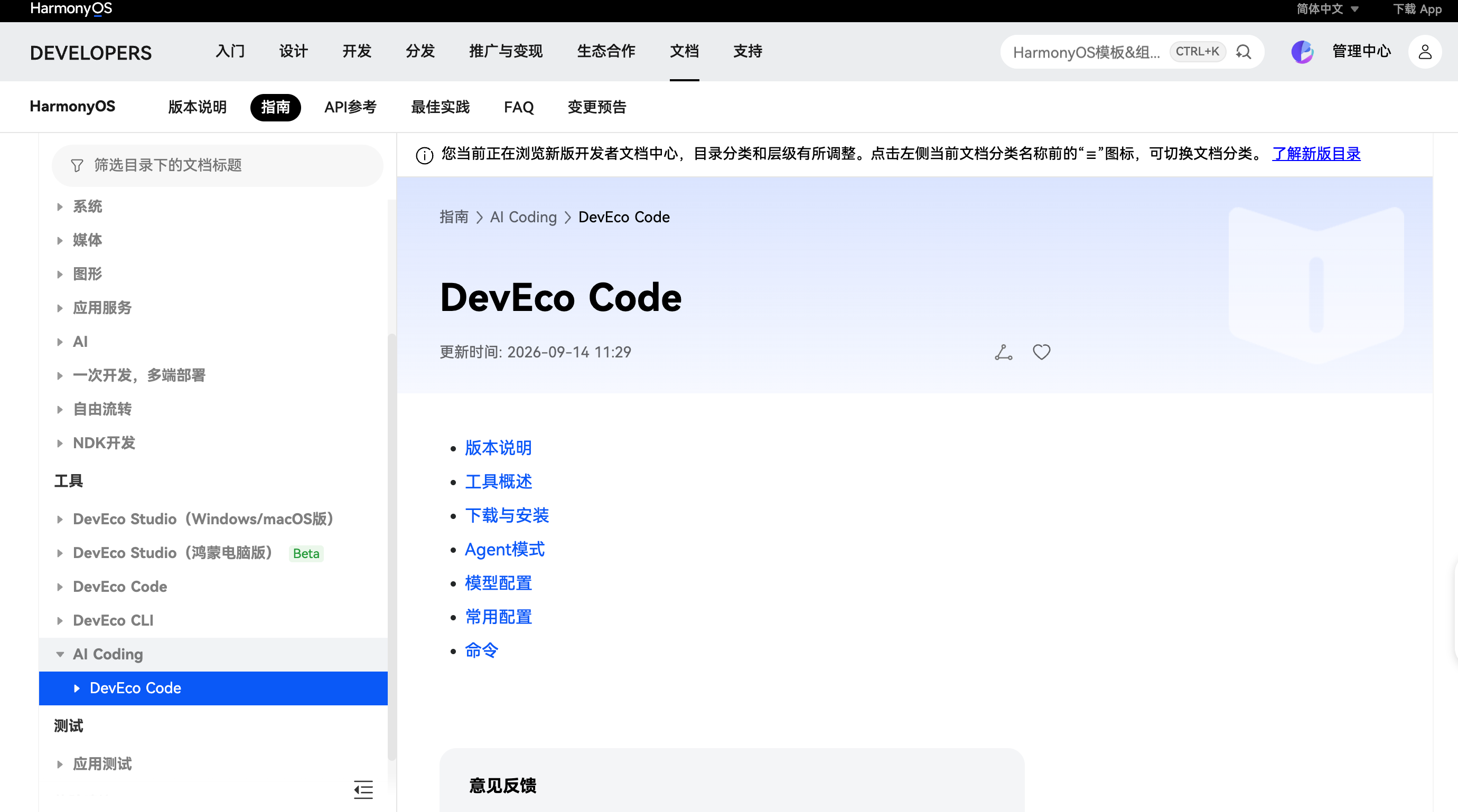
Task: Open the Agent模式 link
Action: point(504,550)
